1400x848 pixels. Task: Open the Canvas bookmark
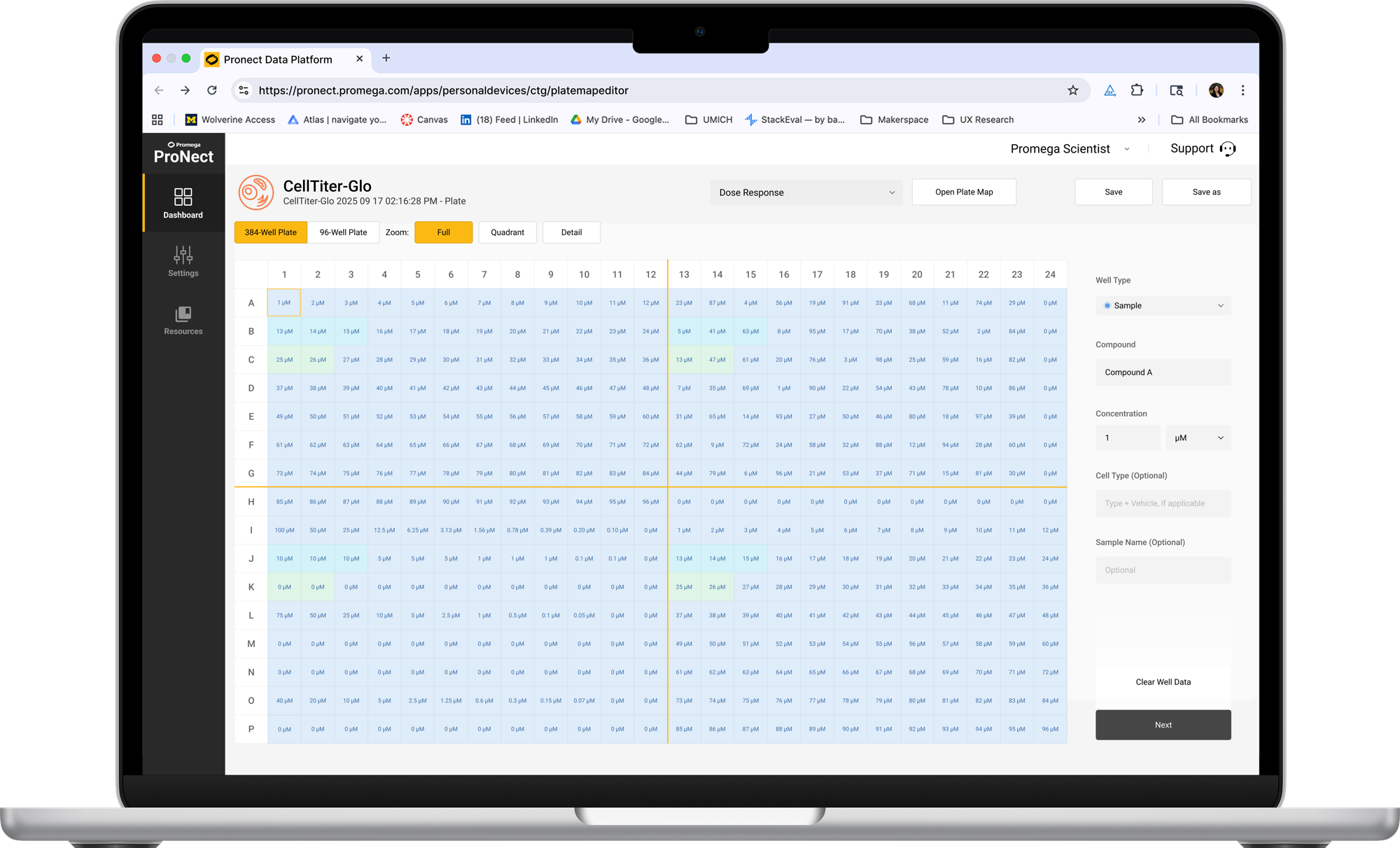tap(424, 120)
